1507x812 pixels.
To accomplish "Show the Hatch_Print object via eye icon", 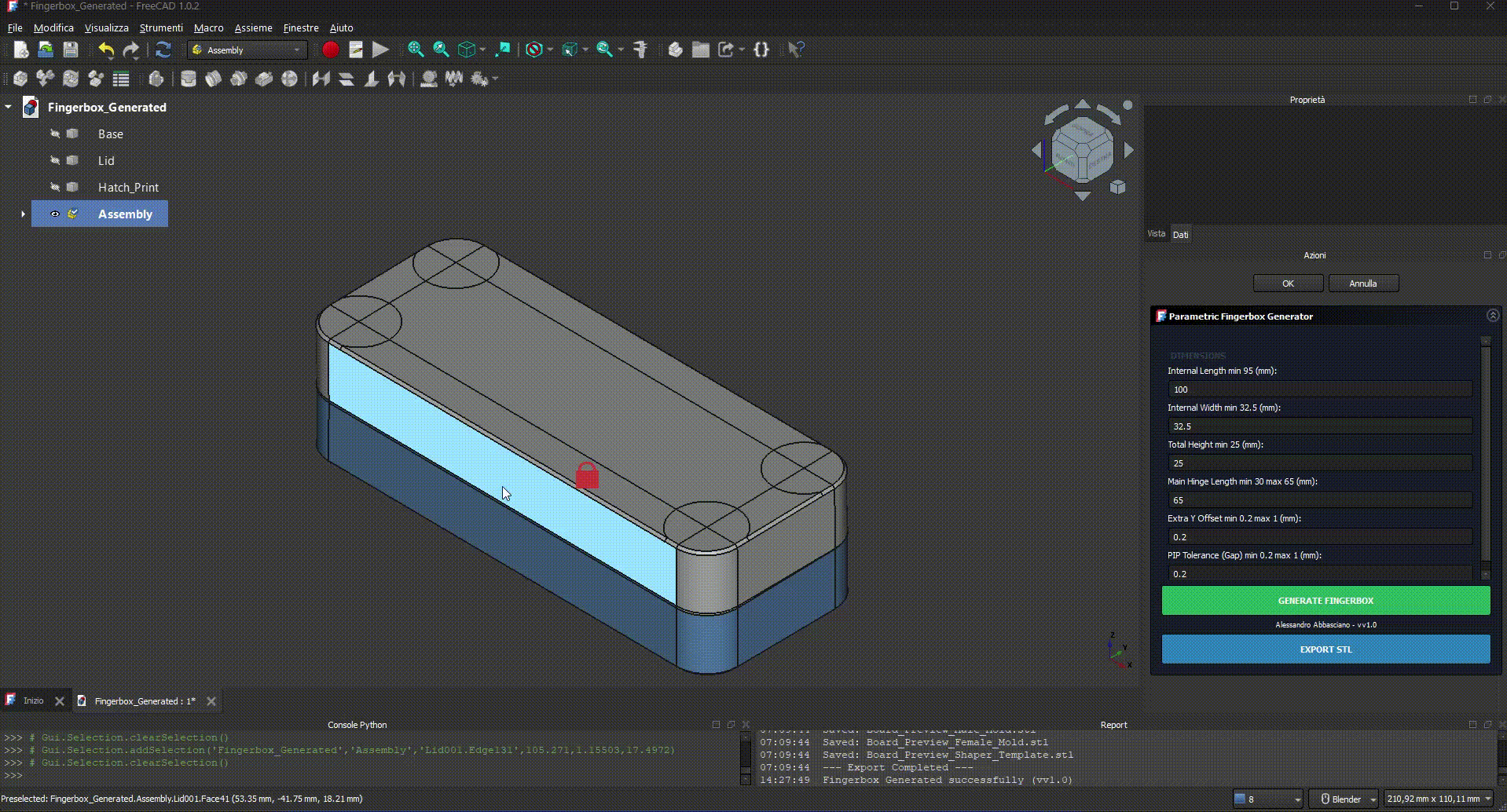I will click(x=55, y=188).
